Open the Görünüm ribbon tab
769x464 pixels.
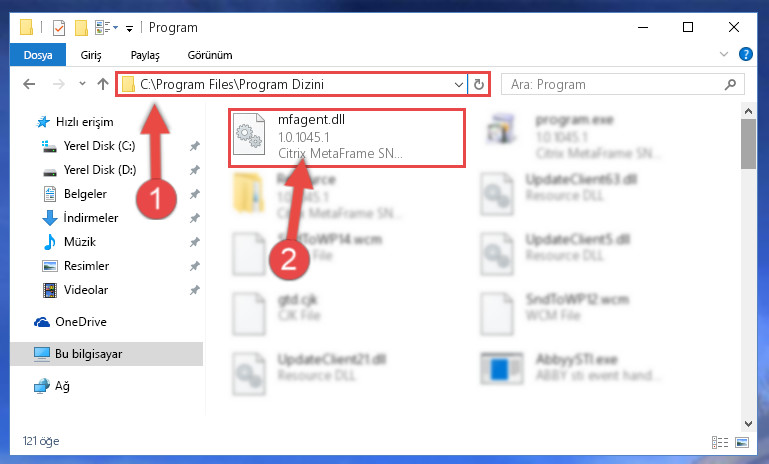tap(210, 55)
